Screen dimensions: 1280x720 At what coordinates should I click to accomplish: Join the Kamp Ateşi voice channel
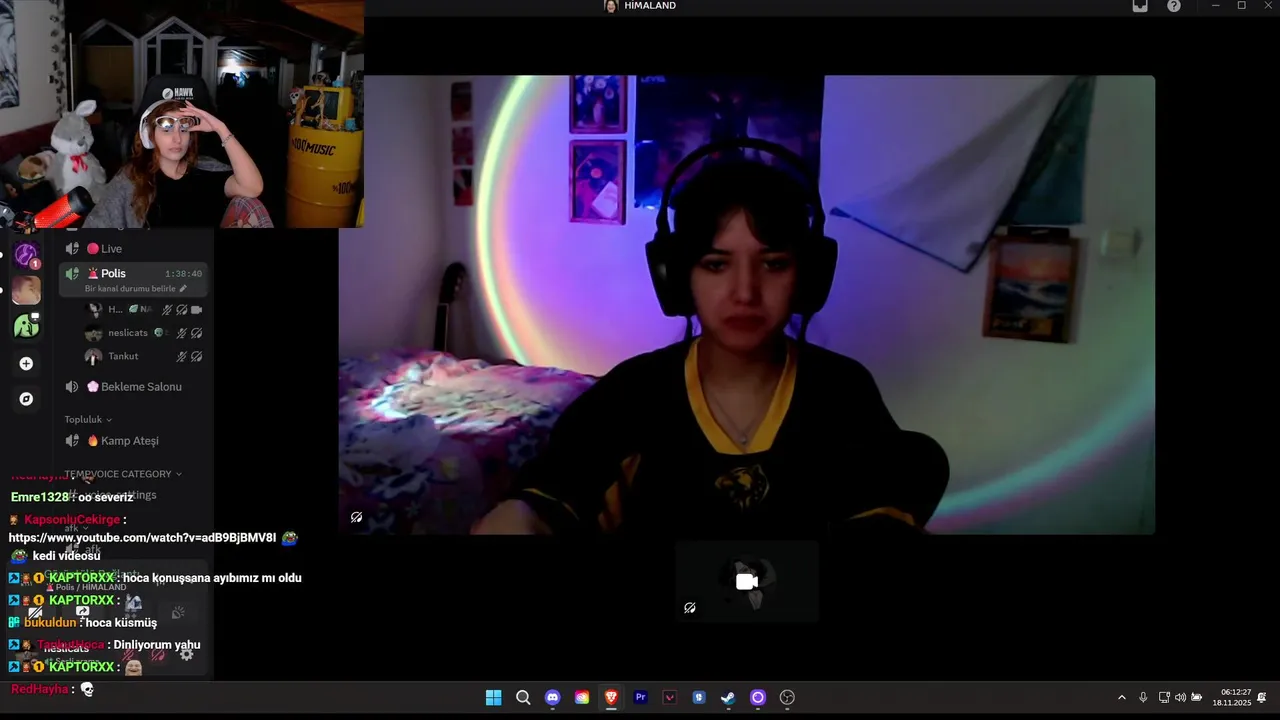[x=135, y=441]
